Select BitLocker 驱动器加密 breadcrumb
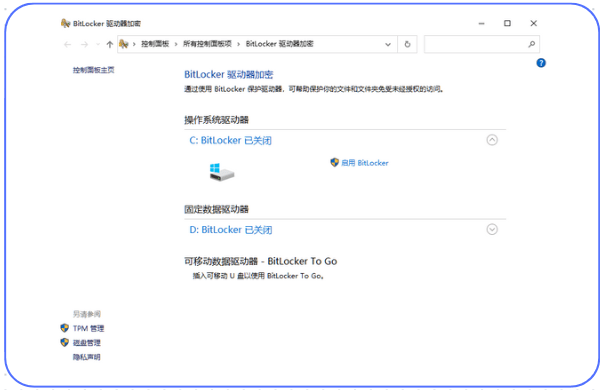The height and width of the screenshot is (390, 603). tap(280, 44)
